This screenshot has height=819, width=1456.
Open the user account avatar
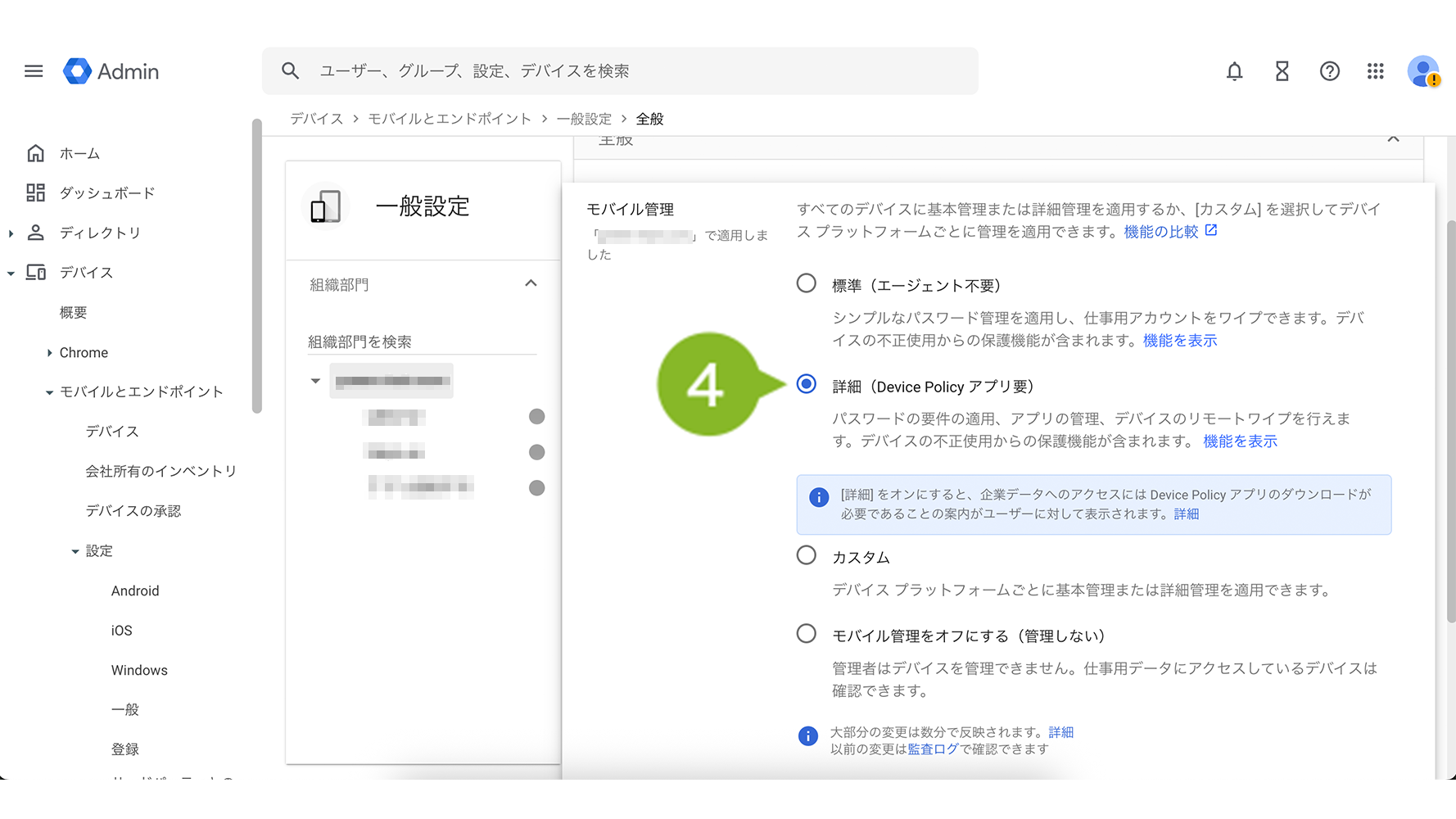(x=1423, y=71)
